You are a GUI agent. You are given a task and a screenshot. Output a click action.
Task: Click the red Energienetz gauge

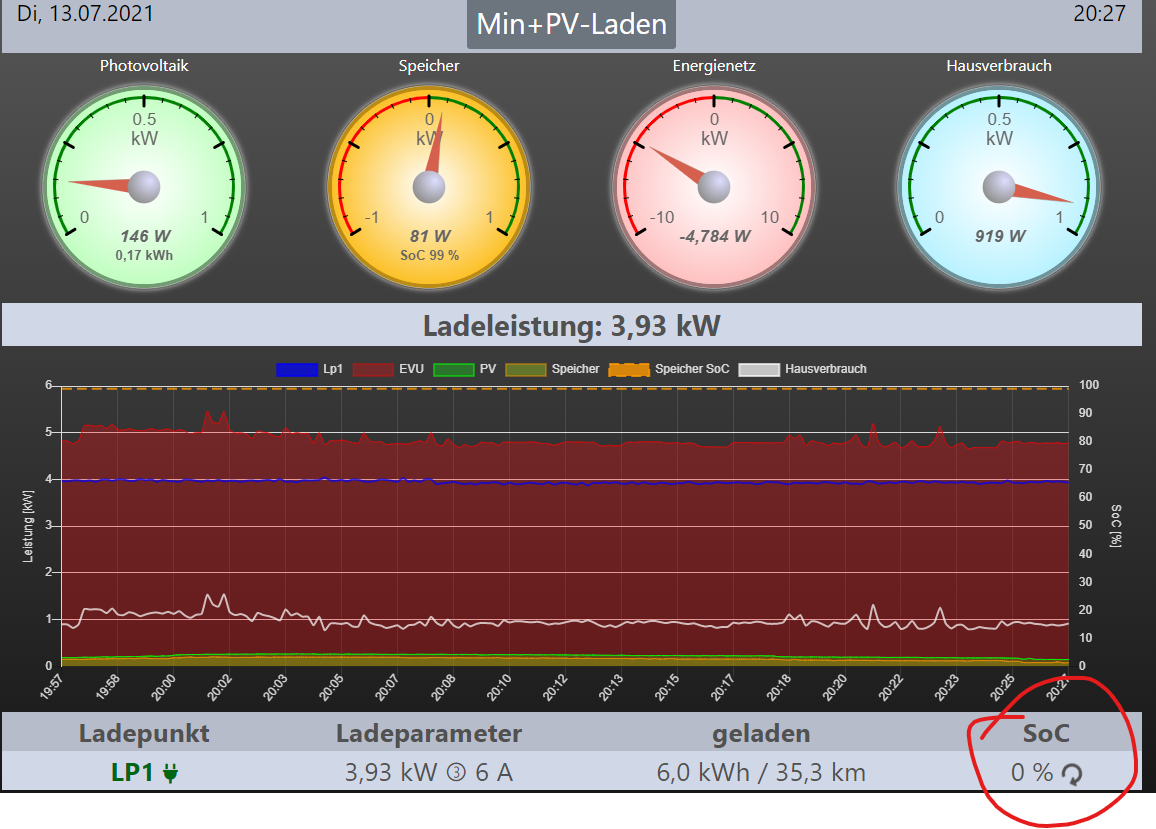(714, 185)
